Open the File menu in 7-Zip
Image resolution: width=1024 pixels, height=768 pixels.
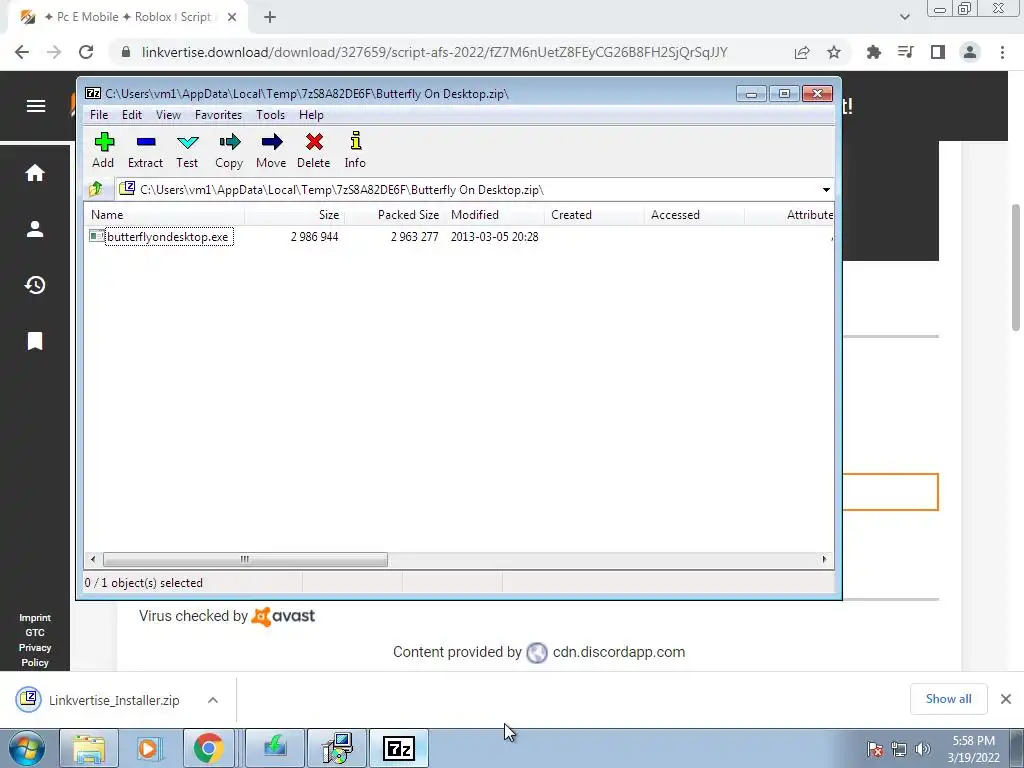tap(99, 115)
